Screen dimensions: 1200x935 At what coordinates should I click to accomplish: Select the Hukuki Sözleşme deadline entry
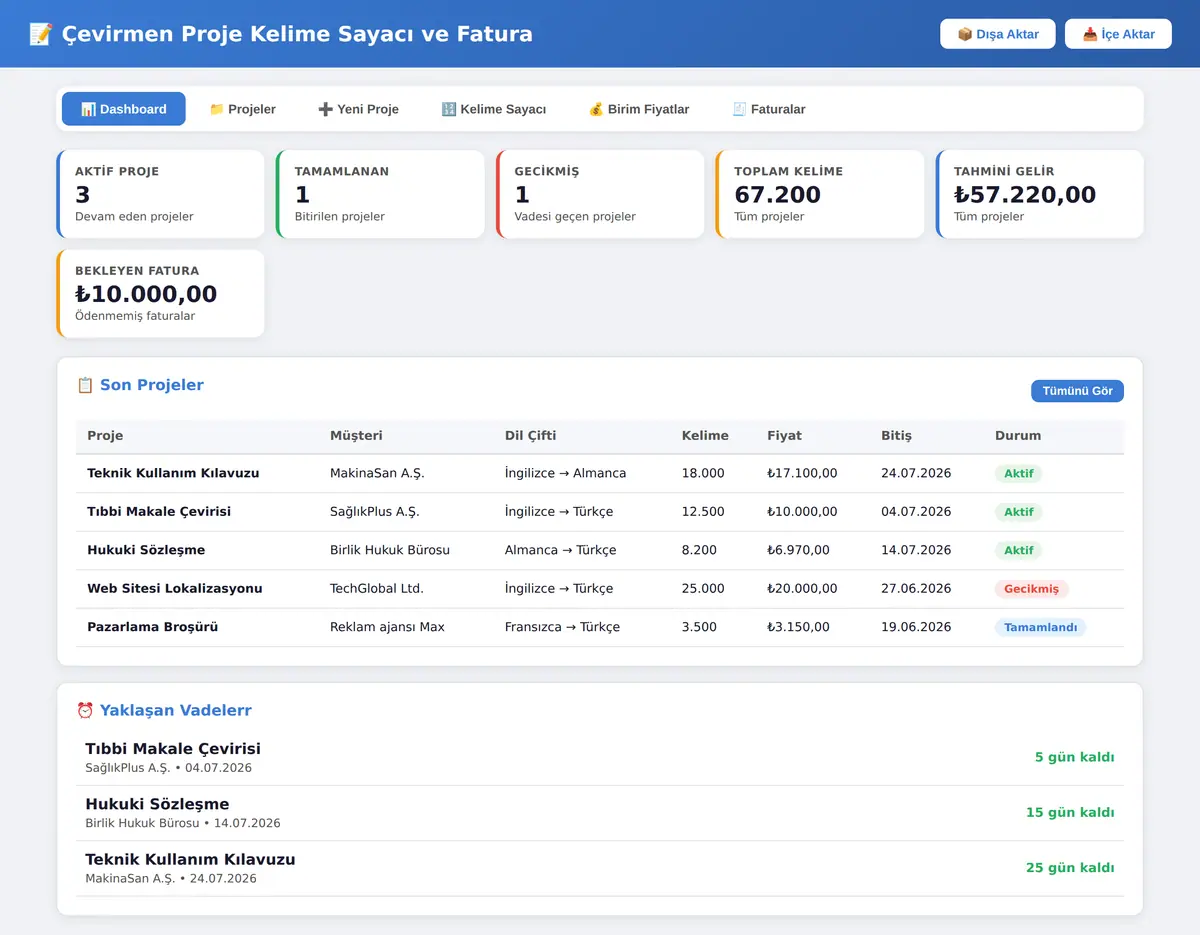[600, 813]
